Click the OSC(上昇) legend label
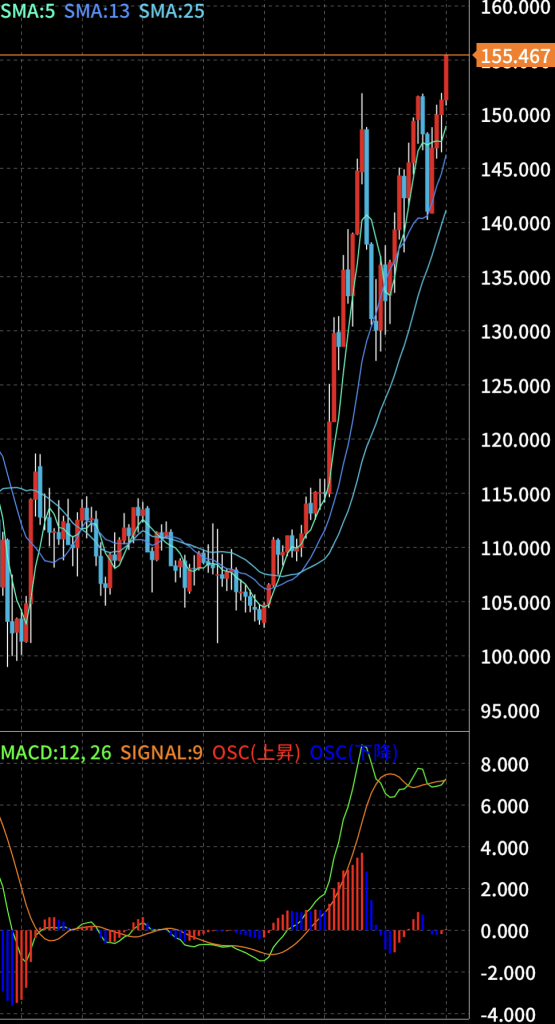This screenshot has height=1024, width=555. tap(257, 753)
